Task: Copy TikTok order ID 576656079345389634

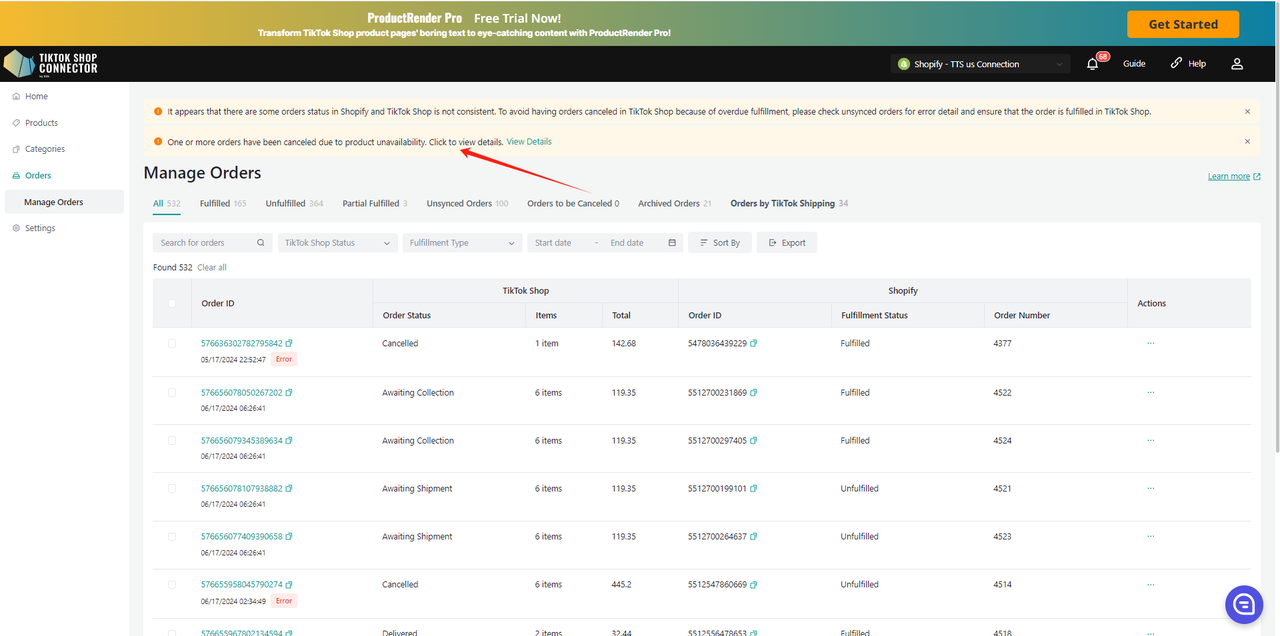Action: 289,441
